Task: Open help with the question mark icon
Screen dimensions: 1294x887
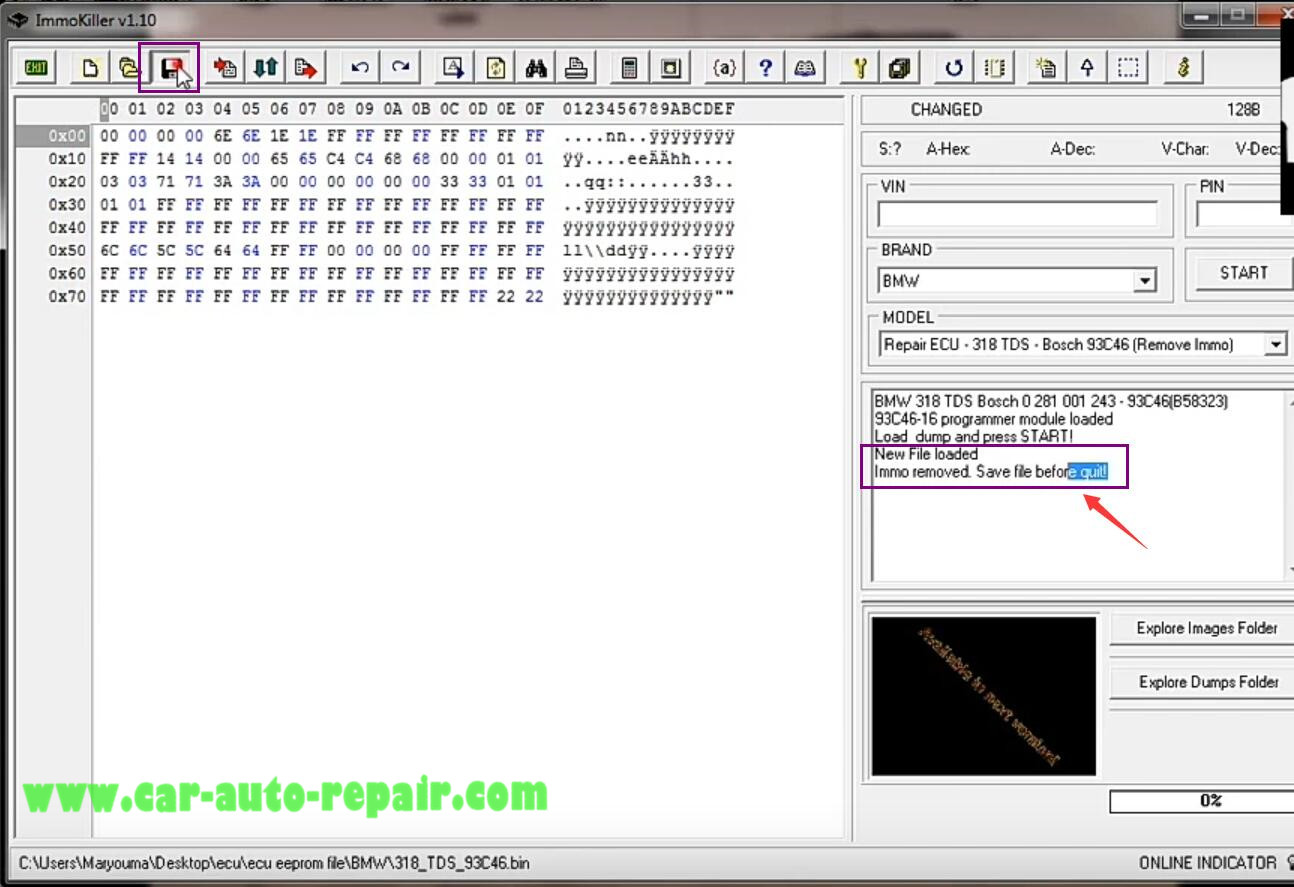Action: (765, 68)
